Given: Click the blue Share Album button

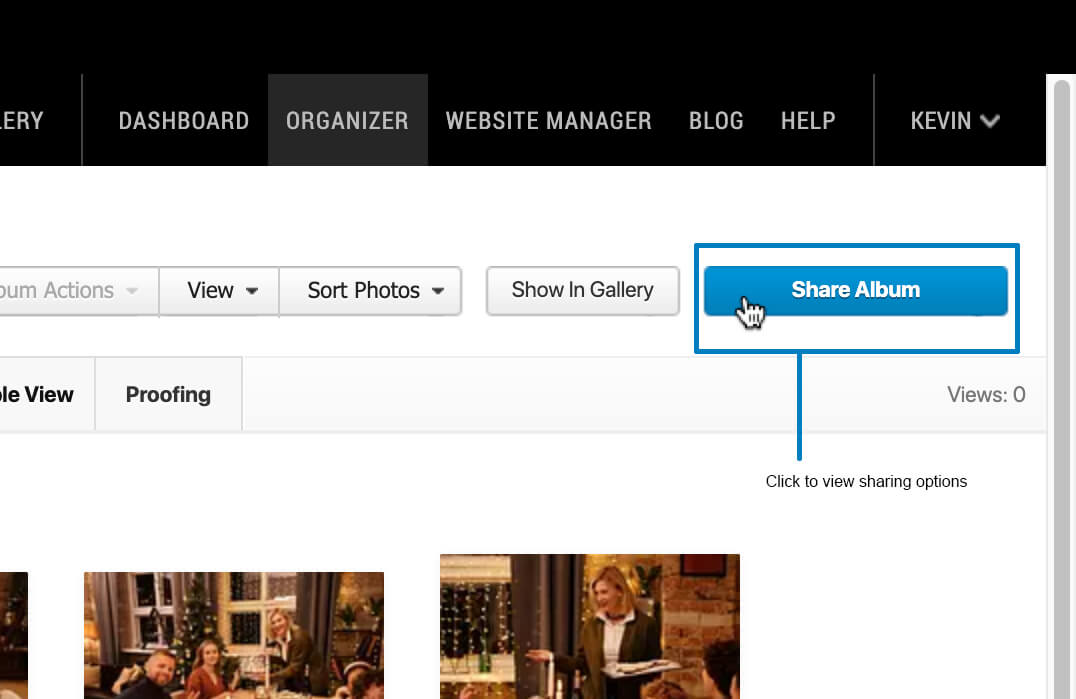Looking at the screenshot, I should pyautogui.click(x=855, y=291).
